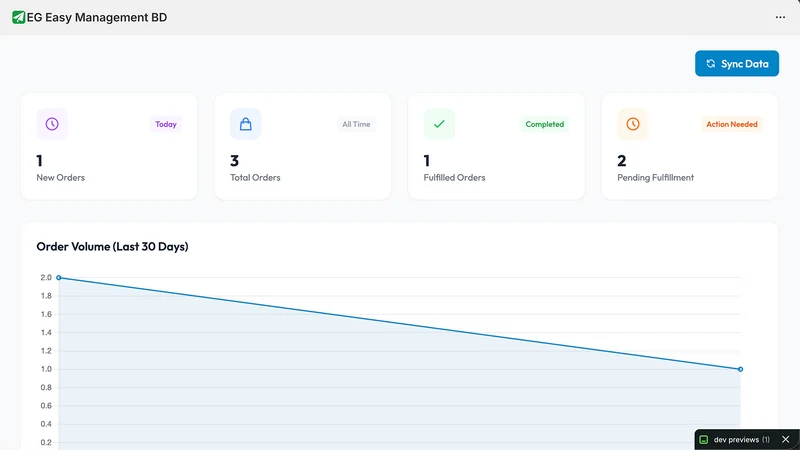
Task: Click the refresh arrows icon inside Sync Data
Action: pyautogui.click(x=711, y=64)
